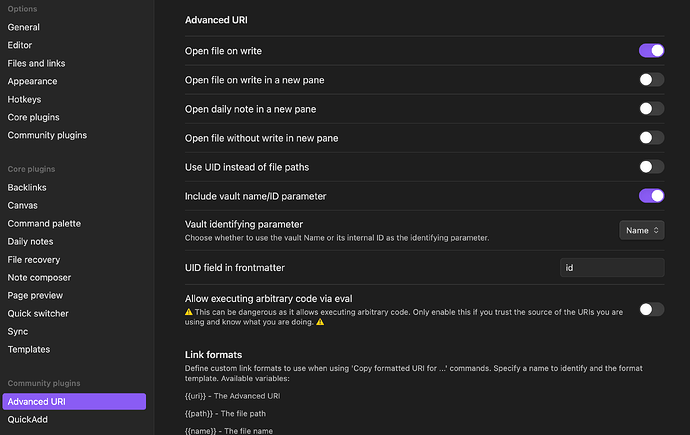Click the UID field in frontmatter input
Image resolution: width=690 pixels, height=435 pixels.
click(x=612, y=268)
